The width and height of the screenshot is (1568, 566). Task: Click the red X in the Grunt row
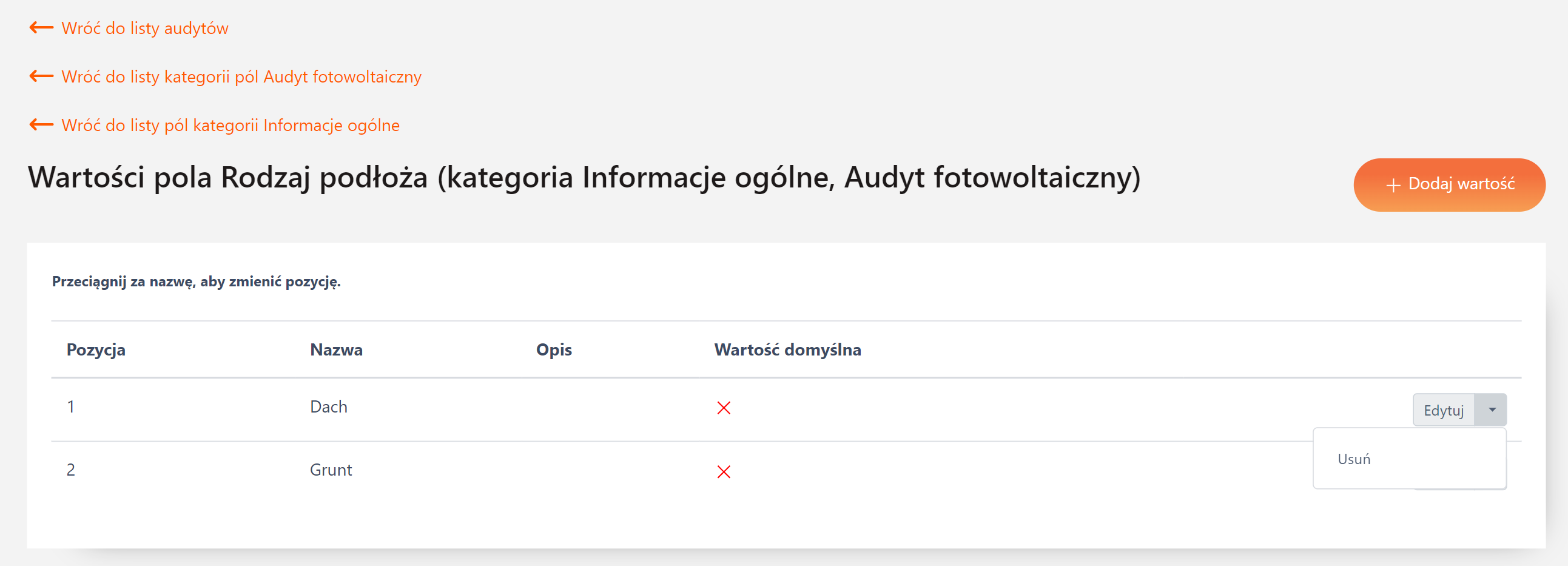pos(723,472)
